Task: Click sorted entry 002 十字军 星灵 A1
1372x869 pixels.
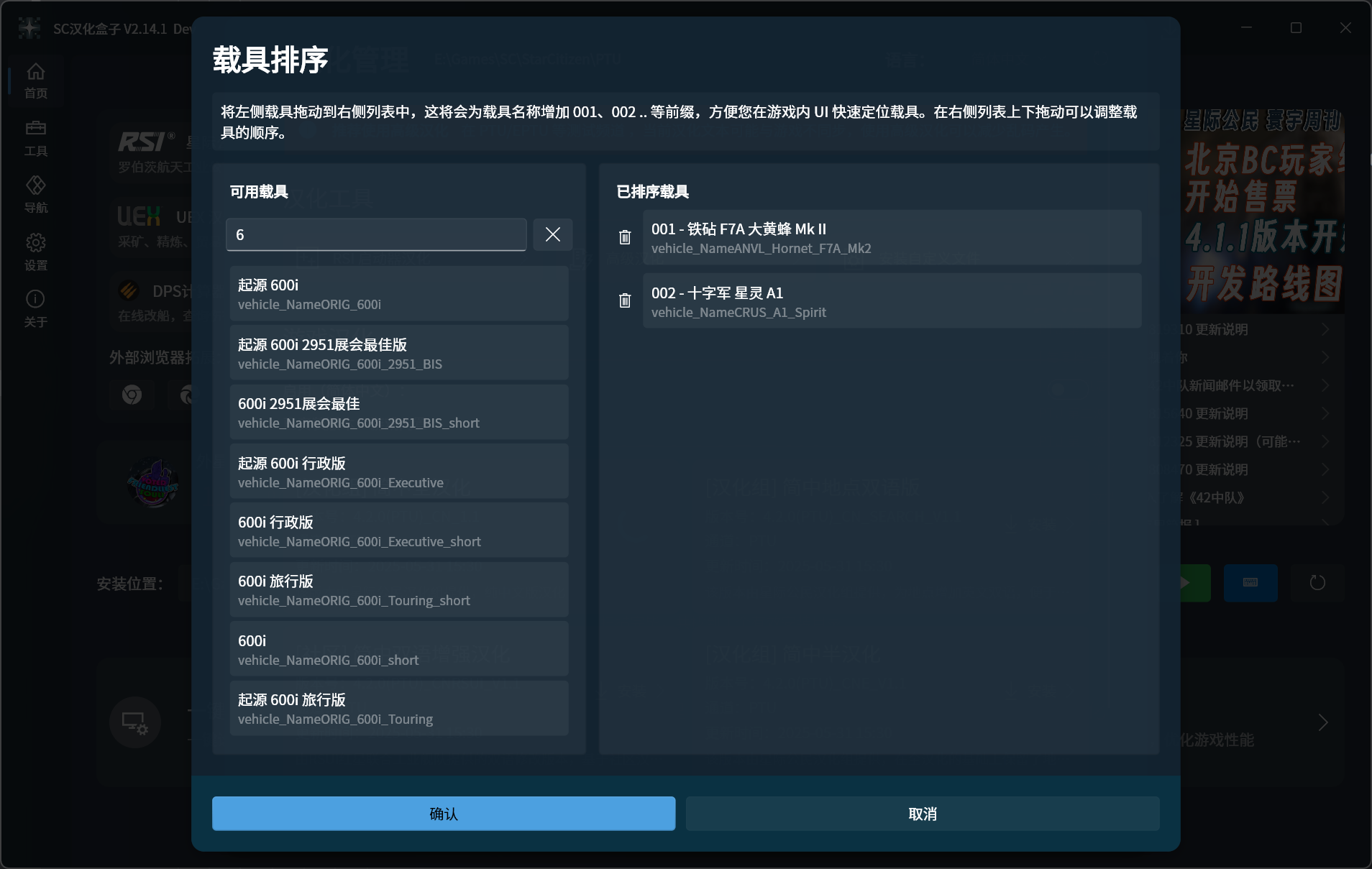Action: click(x=892, y=301)
